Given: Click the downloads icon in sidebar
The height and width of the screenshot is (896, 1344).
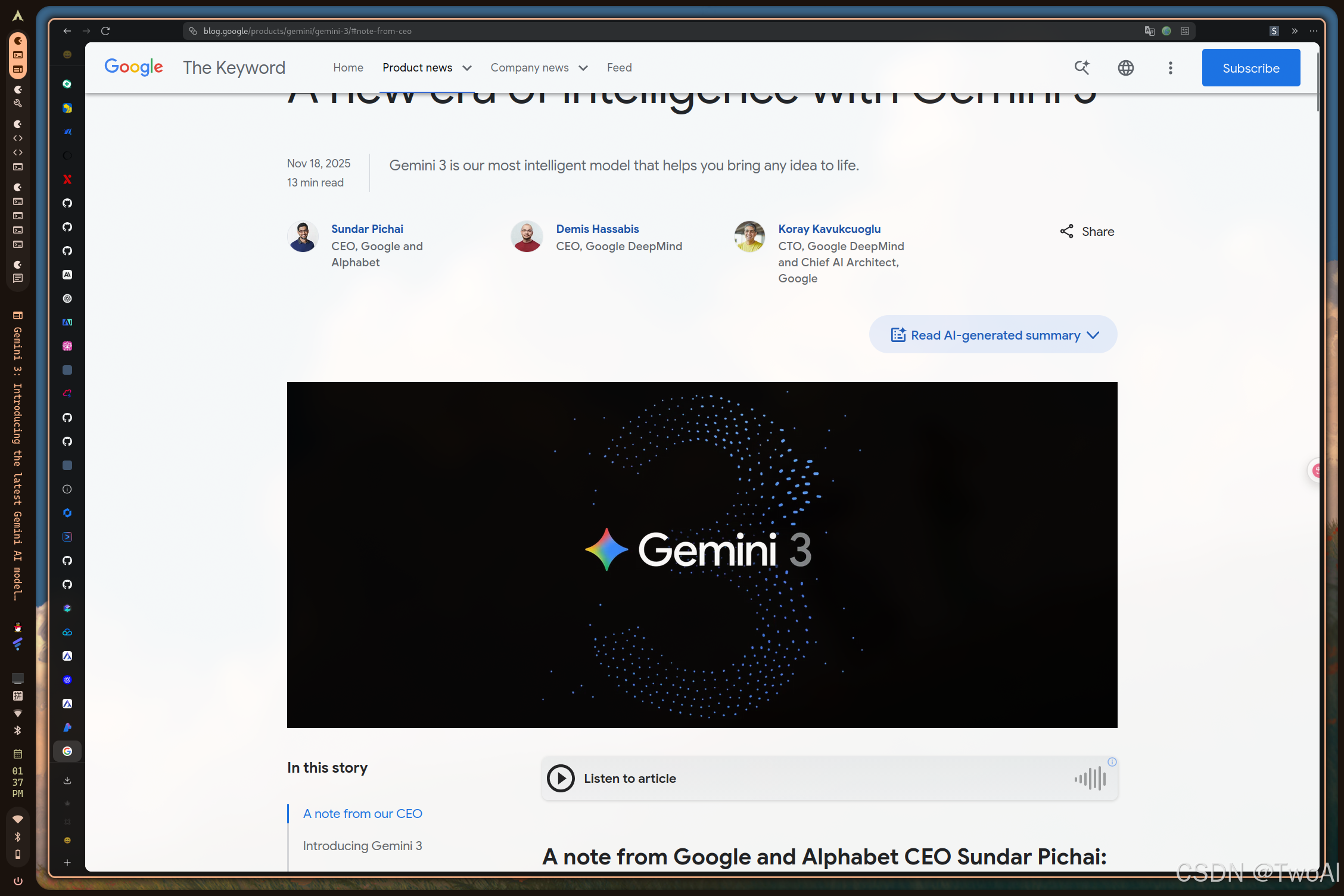Looking at the screenshot, I should [67, 780].
